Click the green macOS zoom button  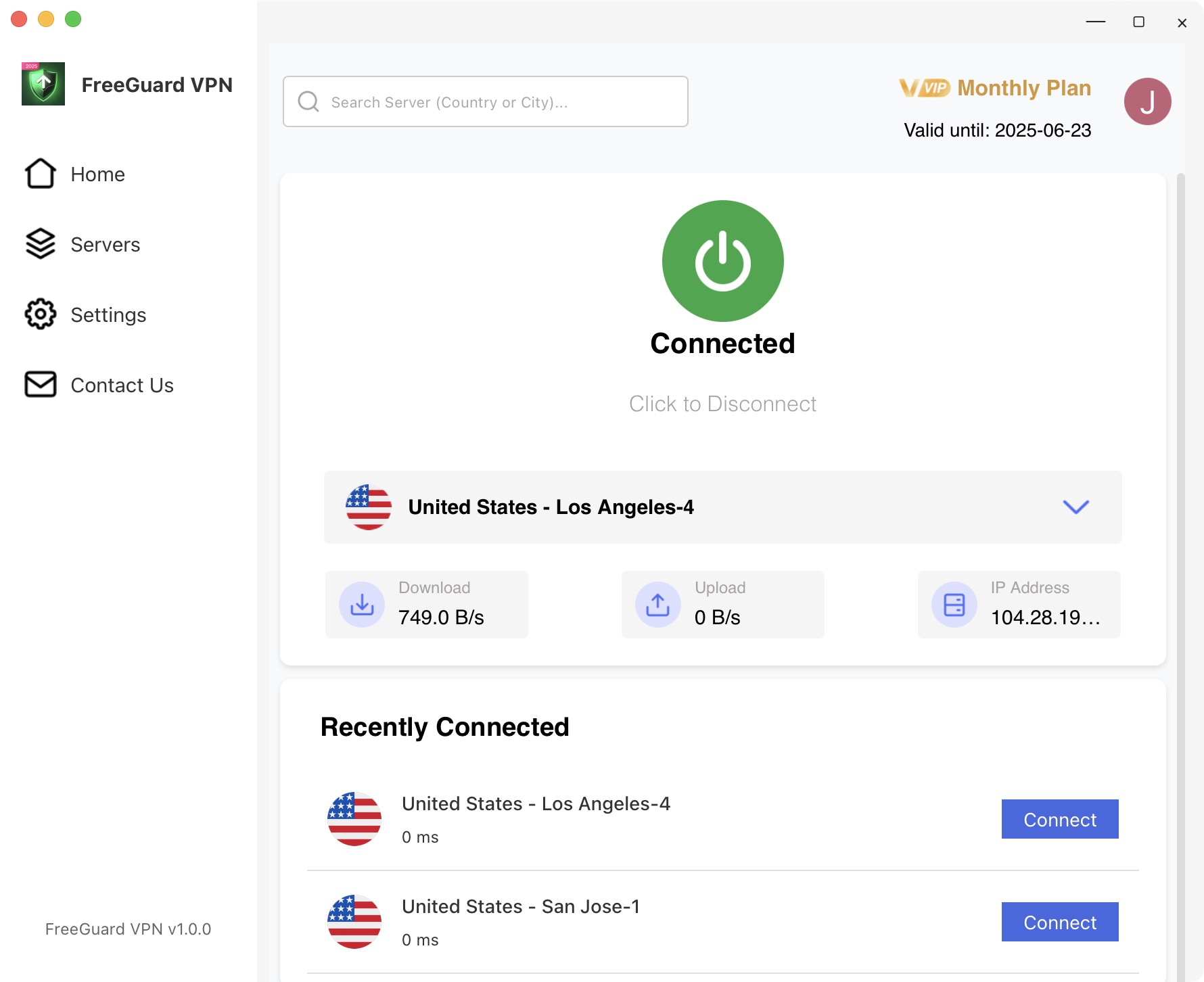[73, 19]
